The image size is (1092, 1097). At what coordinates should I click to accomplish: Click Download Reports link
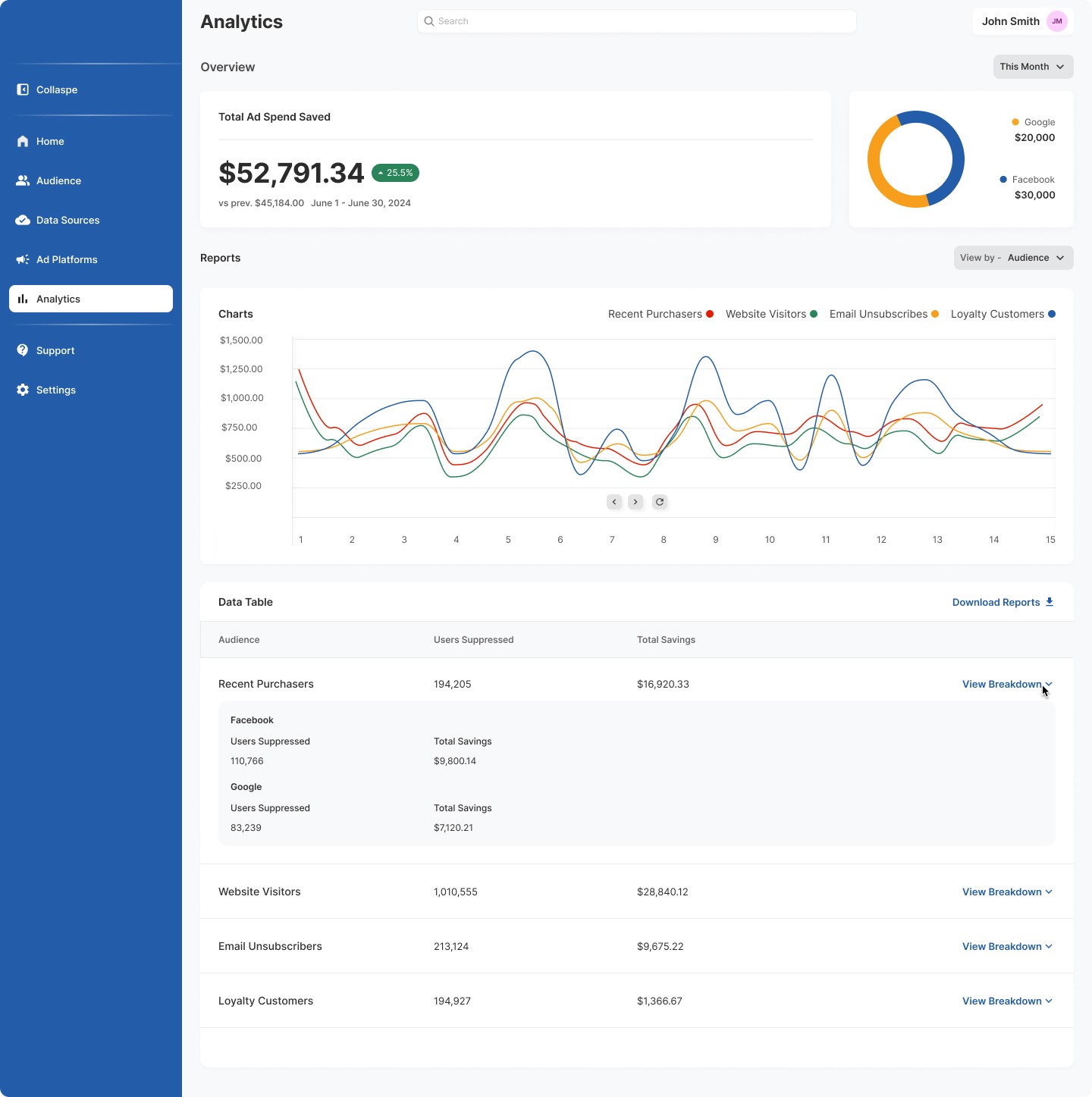point(1002,602)
